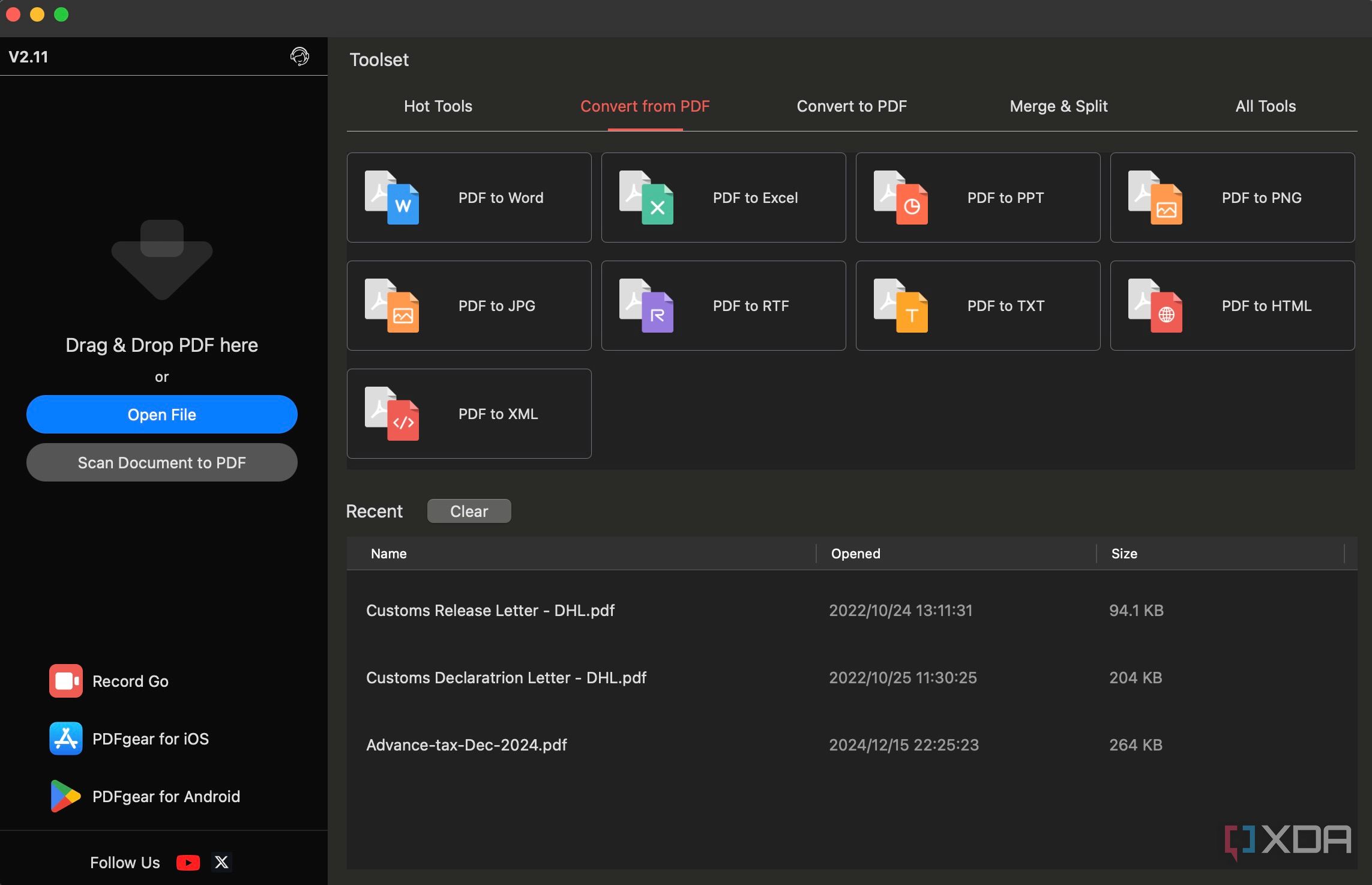Click the PDF to Word icon
Image resolution: width=1372 pixels, height=885 pixels.
[392, 198]
